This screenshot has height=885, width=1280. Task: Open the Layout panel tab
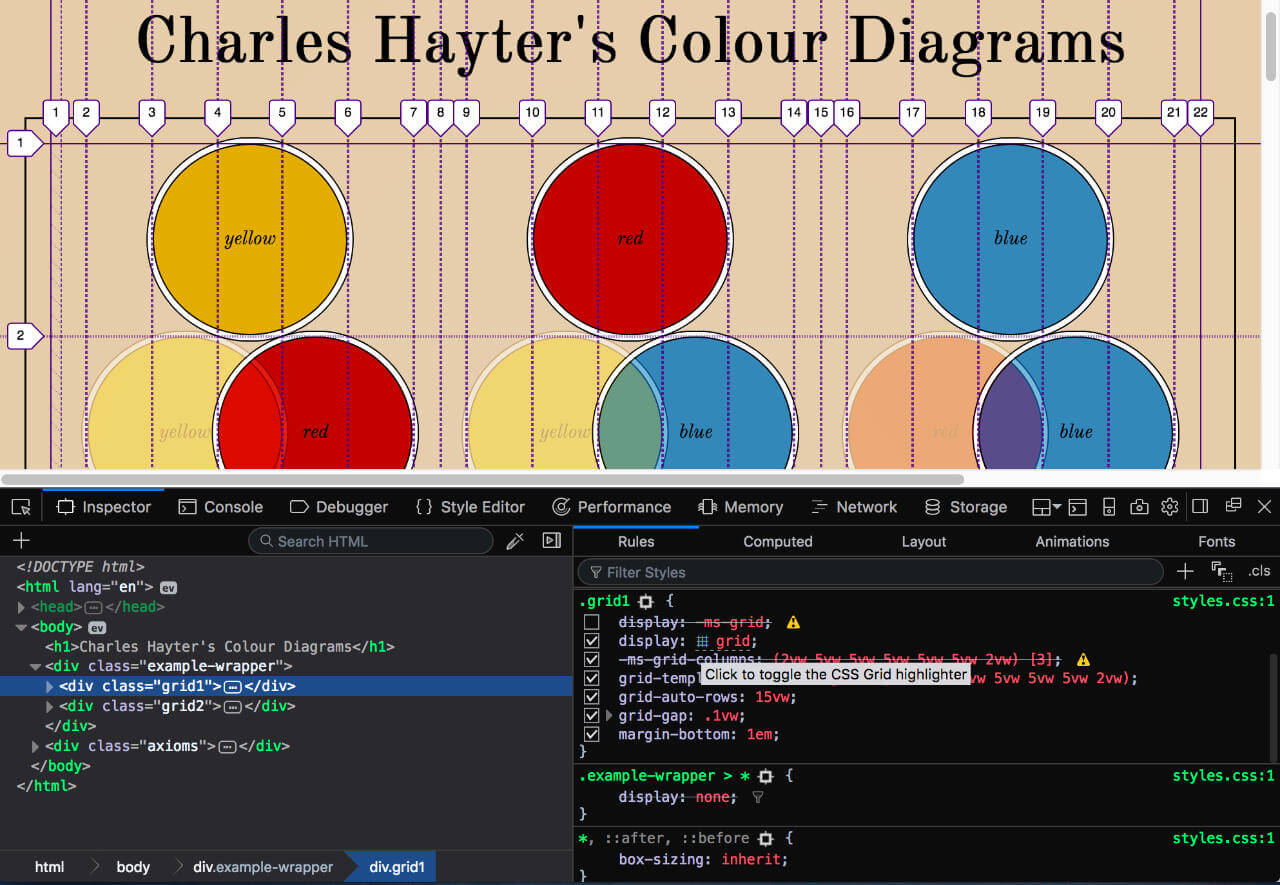point(923,541)
